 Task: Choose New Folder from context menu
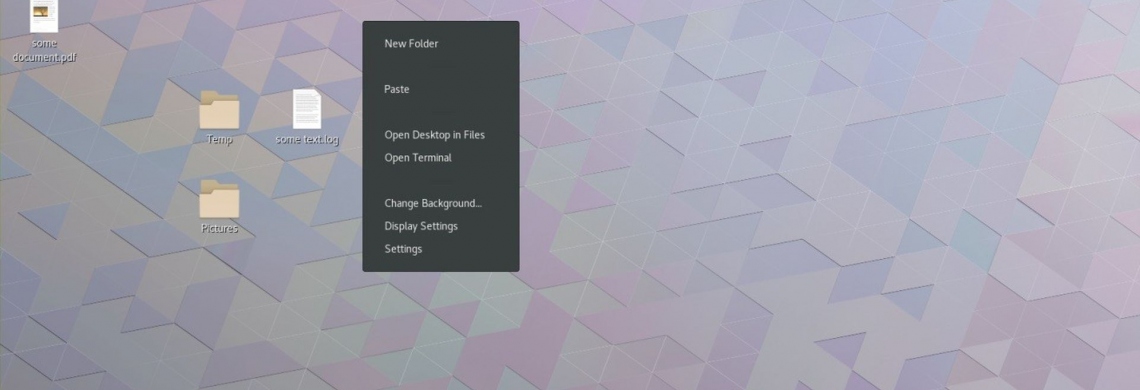pyautogui.click(x=441, y=44)
